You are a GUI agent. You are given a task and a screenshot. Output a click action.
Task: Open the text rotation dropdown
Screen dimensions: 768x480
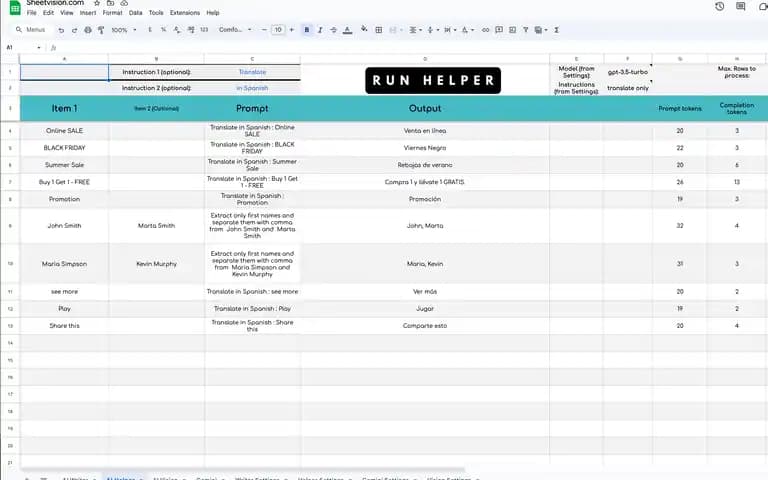(467, 30)
